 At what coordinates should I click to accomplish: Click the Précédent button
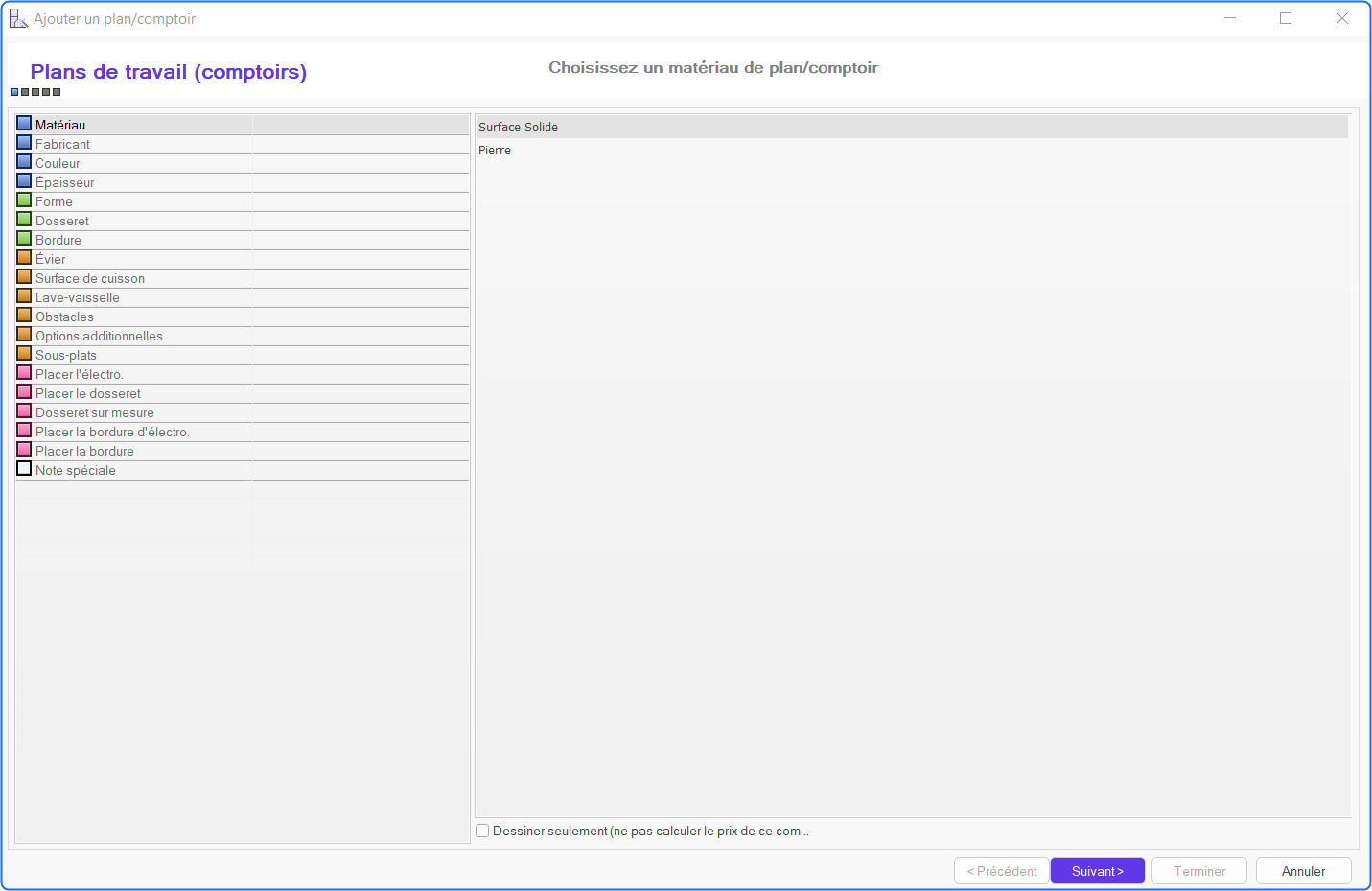coord(1002,871)
